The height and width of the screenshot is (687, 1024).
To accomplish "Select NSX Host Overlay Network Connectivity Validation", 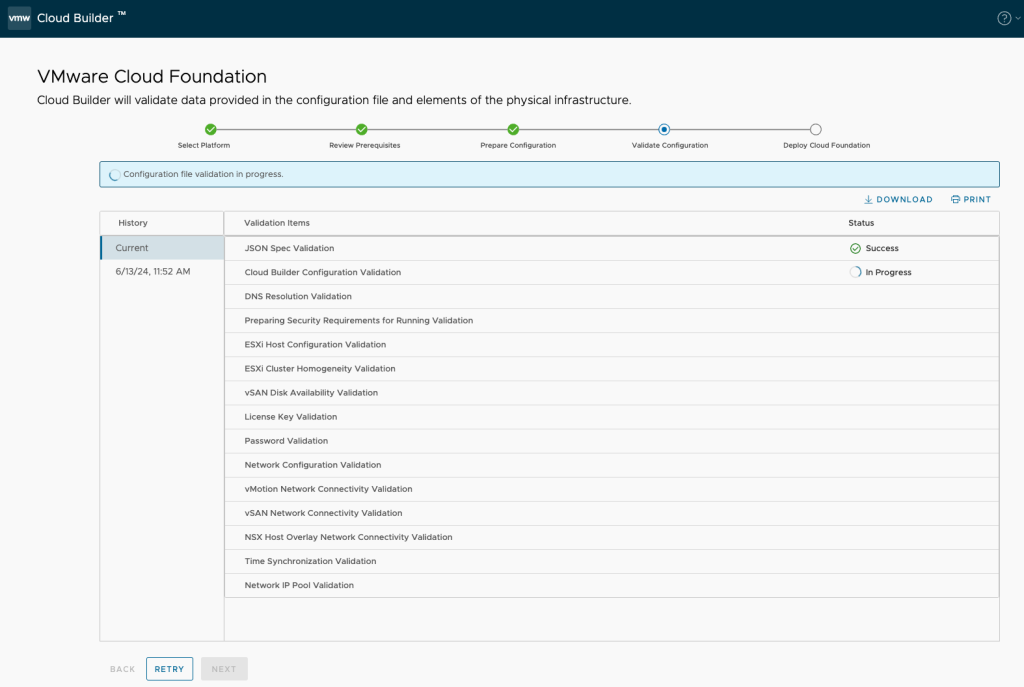I will (x=611, y=537).
